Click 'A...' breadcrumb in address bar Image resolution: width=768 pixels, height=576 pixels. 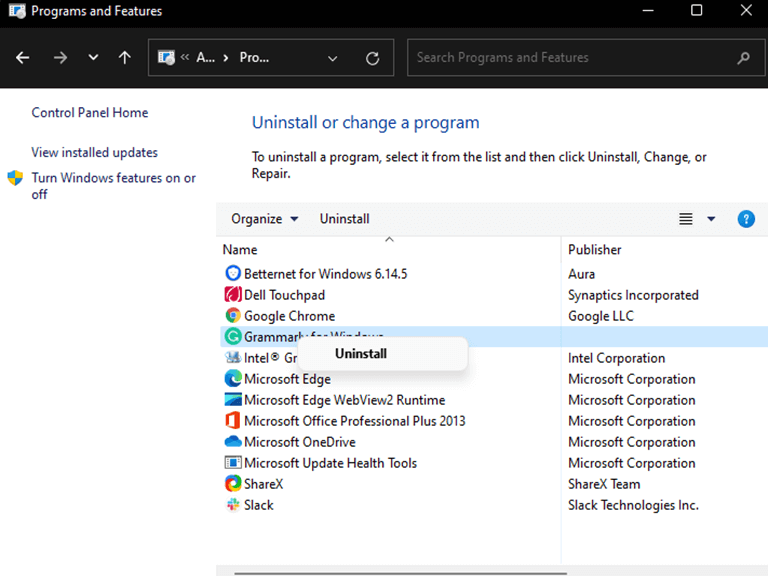click(x=205, y=58)
